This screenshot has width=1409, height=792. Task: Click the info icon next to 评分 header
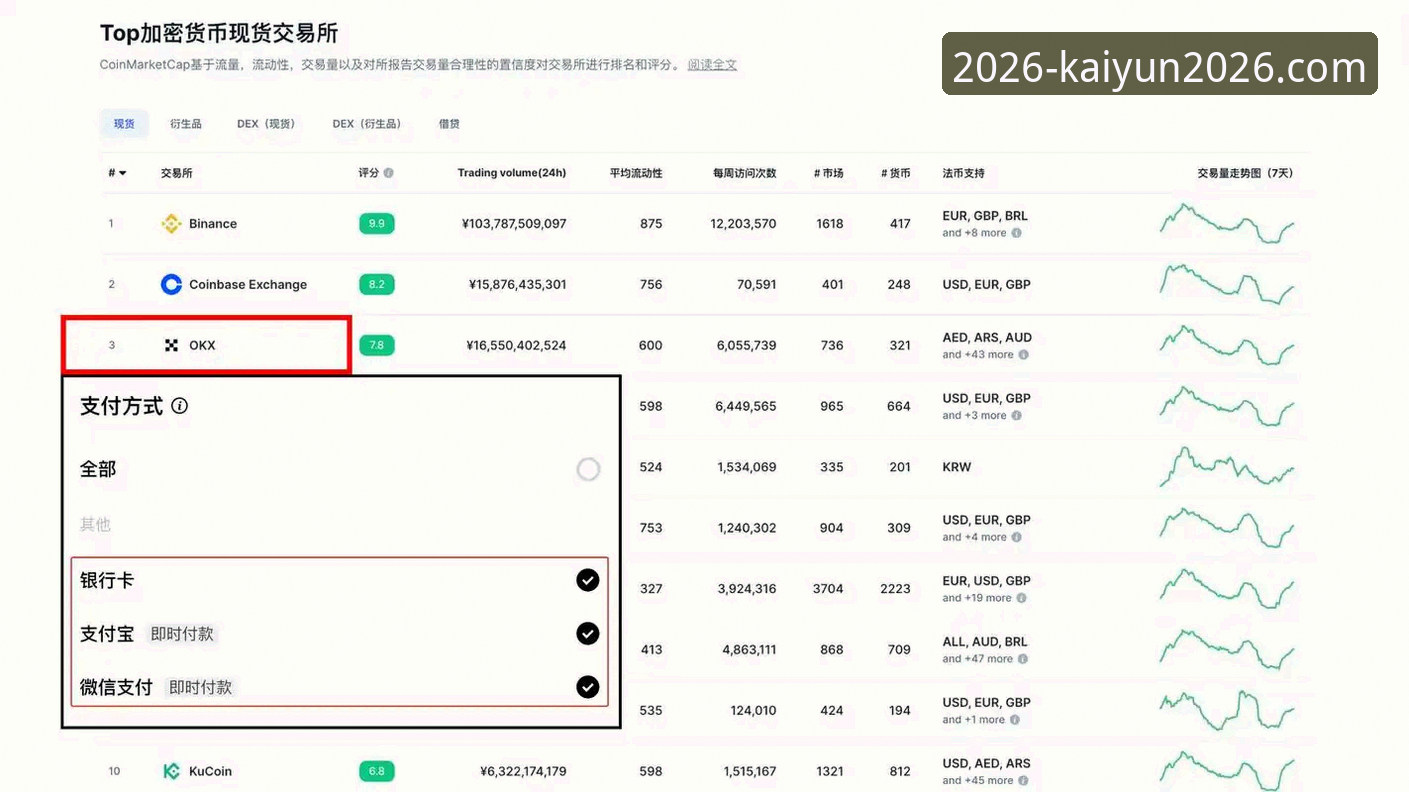388,173
